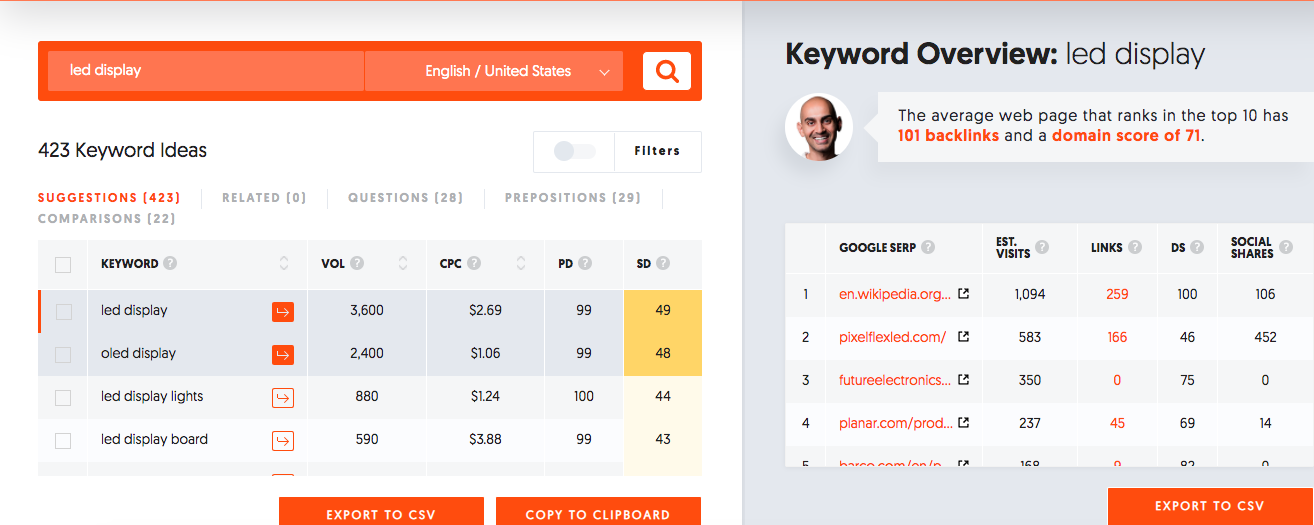This screenshot has width=1314, height=525.
Task: Click arrow icon next to 'oled display'
Action: pos(283,355)
